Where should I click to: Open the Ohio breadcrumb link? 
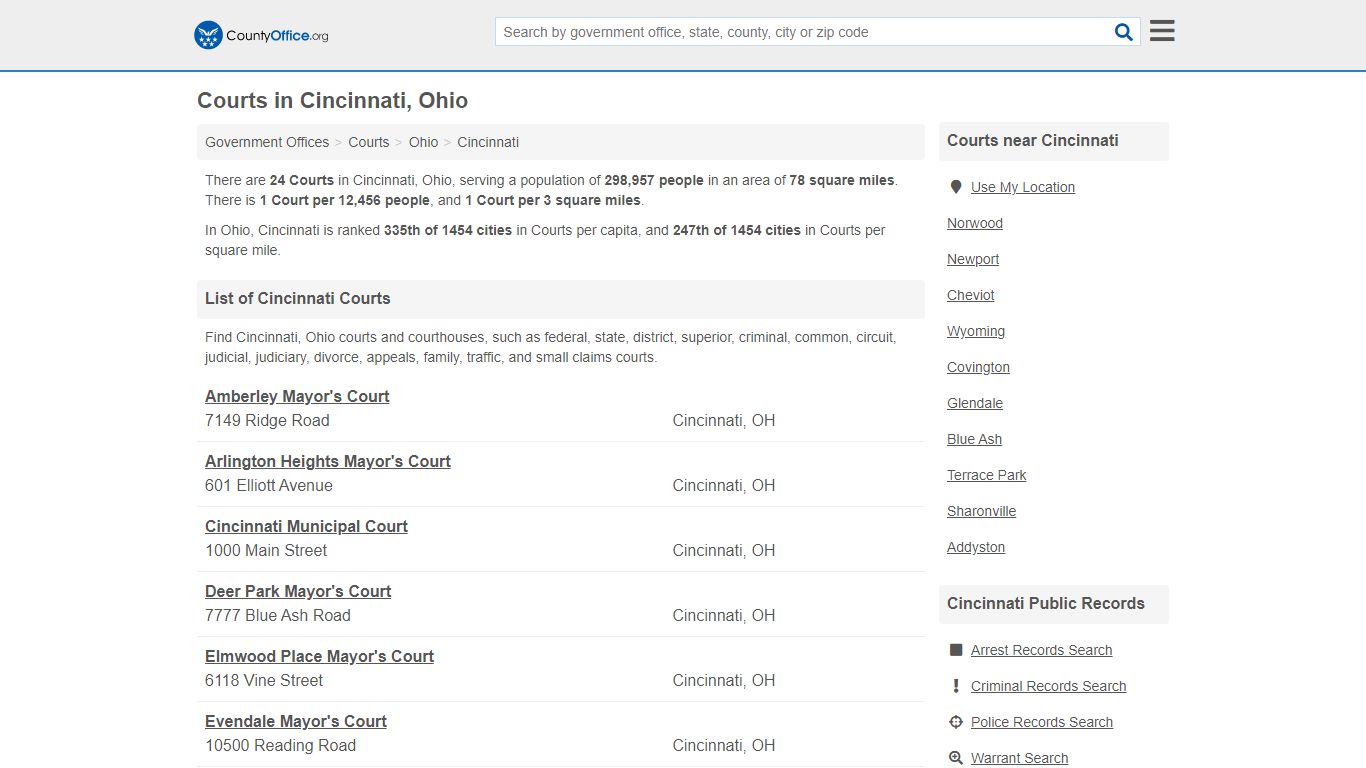423,142
